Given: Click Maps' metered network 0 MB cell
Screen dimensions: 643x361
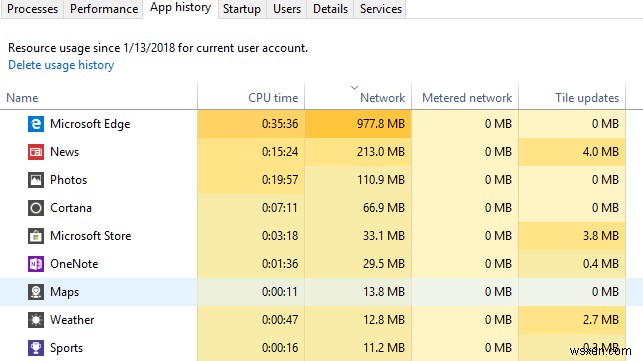Looking at the screenshot, I should (465, 292).
